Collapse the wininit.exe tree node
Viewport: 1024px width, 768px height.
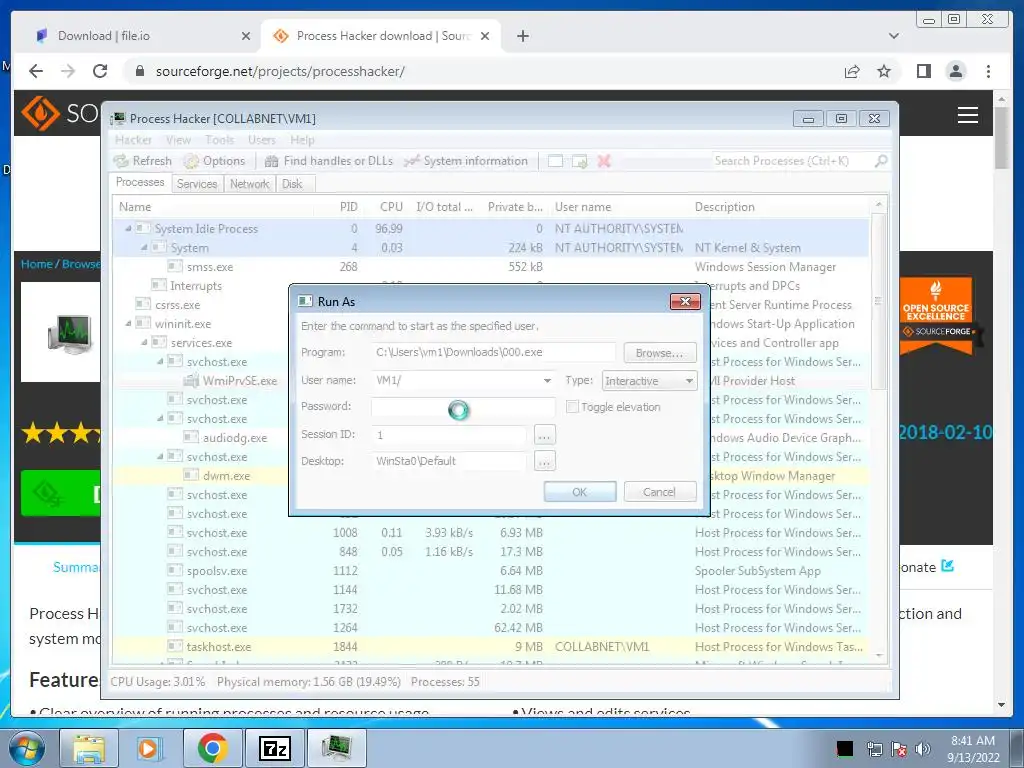[x=129, y=323]
